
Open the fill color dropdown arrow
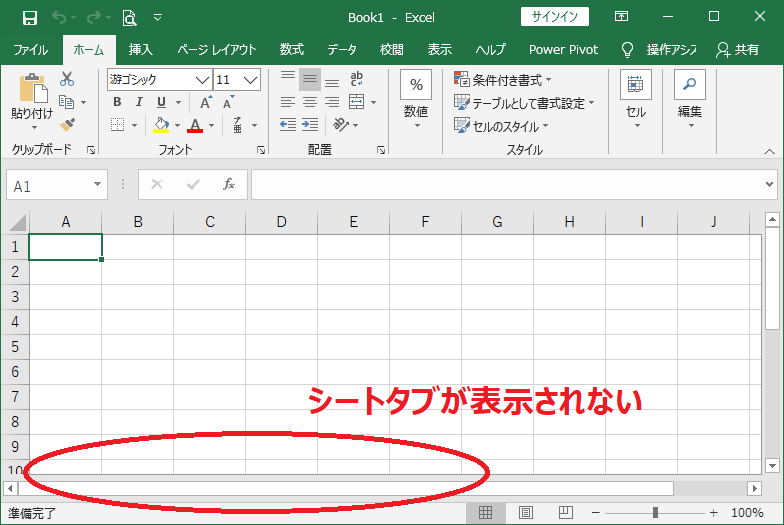click(x=178, y=126)
